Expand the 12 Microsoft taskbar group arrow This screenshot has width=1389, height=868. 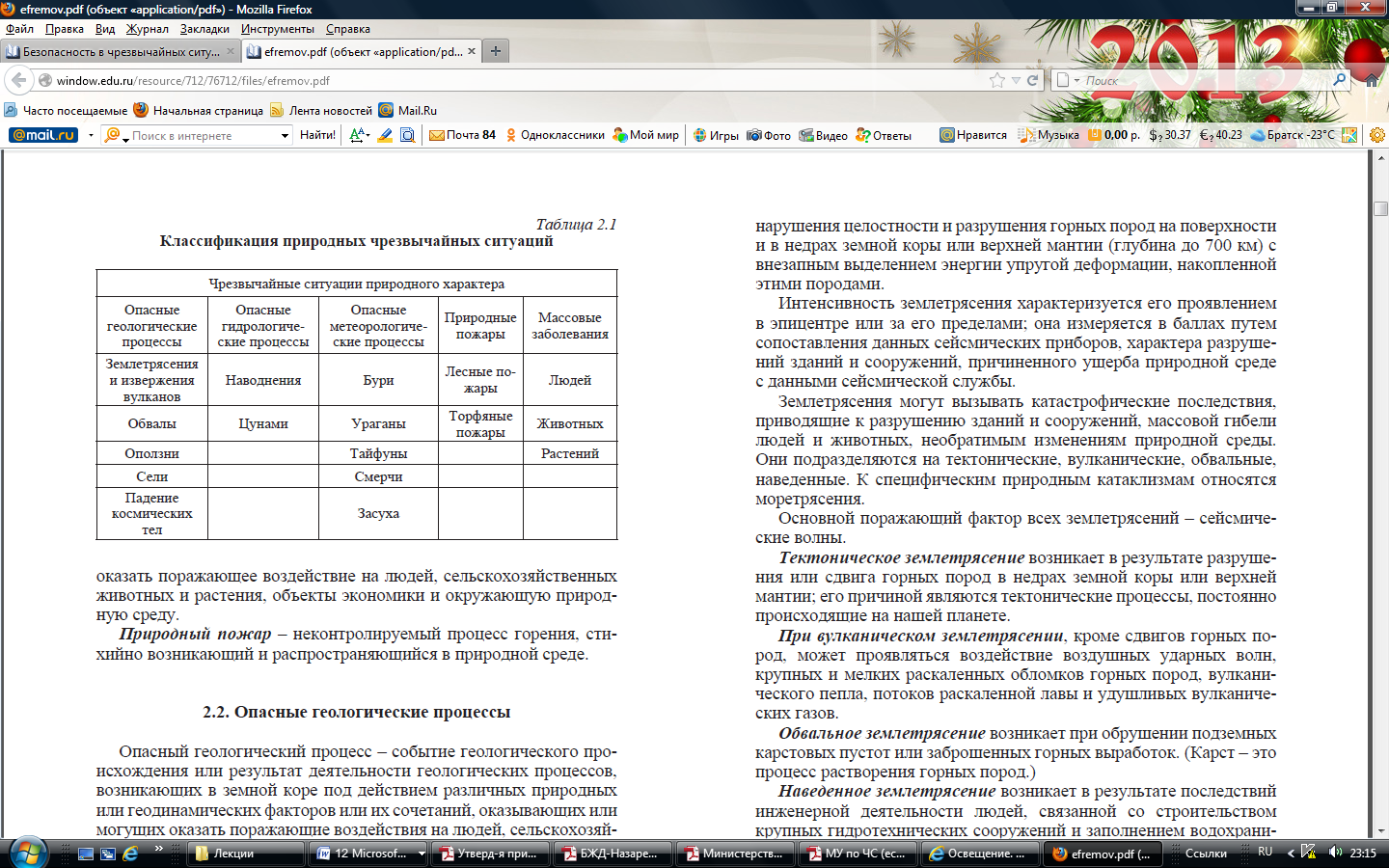pyautogui.click(x=422, y=854)
